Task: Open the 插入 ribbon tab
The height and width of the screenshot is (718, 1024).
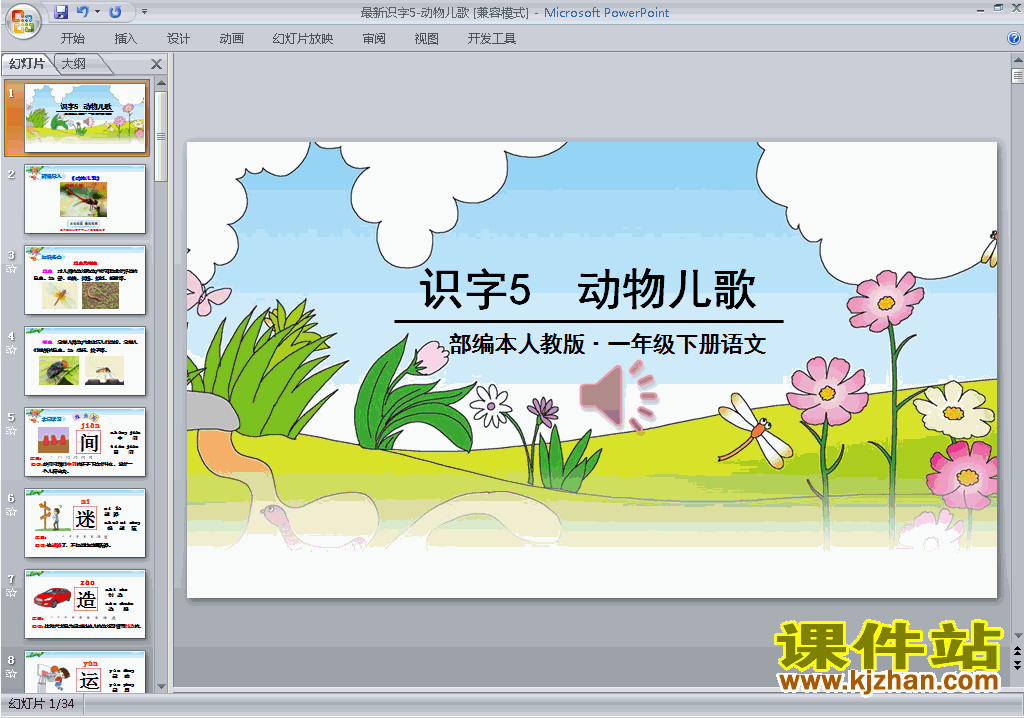Action: click(125, 39)
